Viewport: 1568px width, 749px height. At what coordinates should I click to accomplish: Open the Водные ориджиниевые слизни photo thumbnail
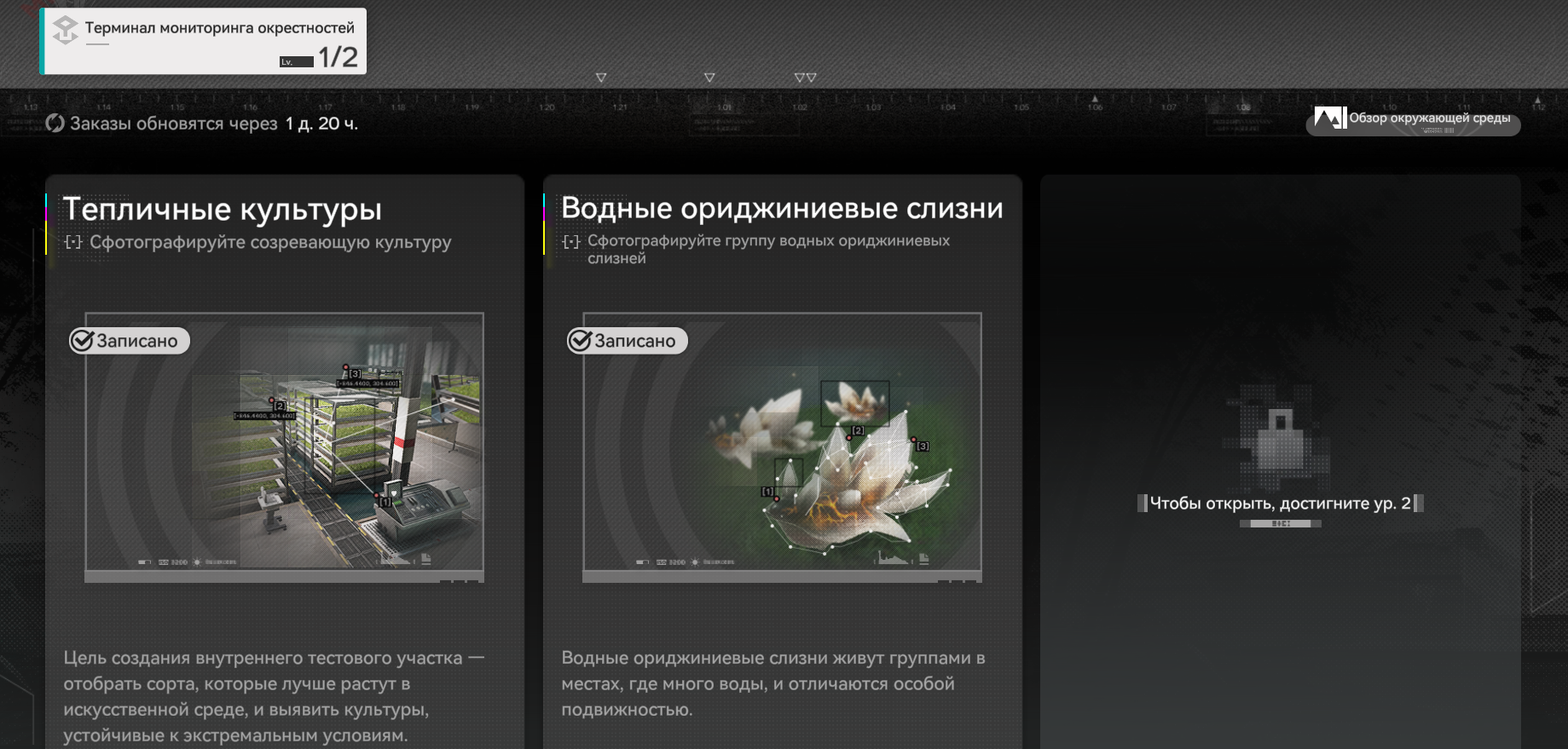(782, 447)
